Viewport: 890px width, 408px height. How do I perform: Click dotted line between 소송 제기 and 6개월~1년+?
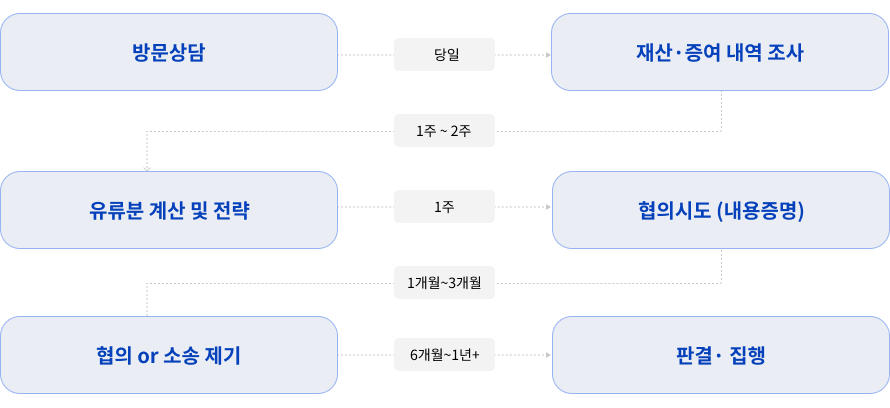(366, 354)
